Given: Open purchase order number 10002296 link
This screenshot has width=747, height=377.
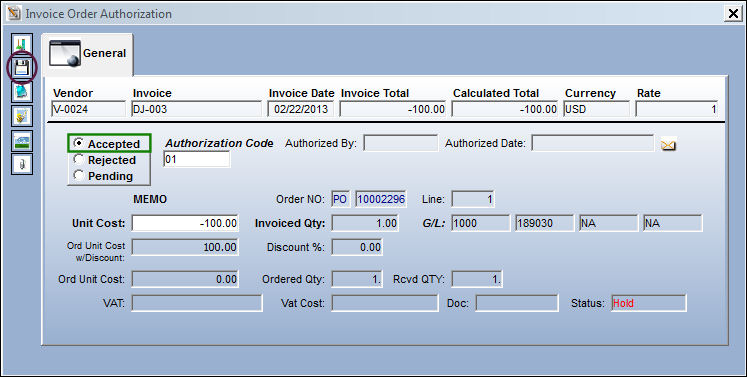Looking at the screenshot, I should tap(380, 199).
